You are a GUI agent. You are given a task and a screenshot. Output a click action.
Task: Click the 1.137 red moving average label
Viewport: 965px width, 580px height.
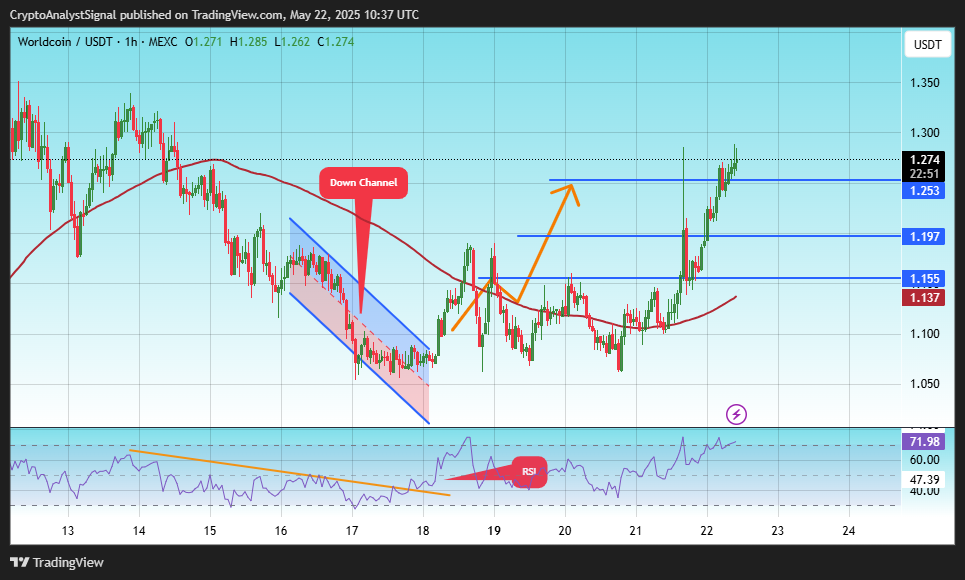[x=923, y=298]
